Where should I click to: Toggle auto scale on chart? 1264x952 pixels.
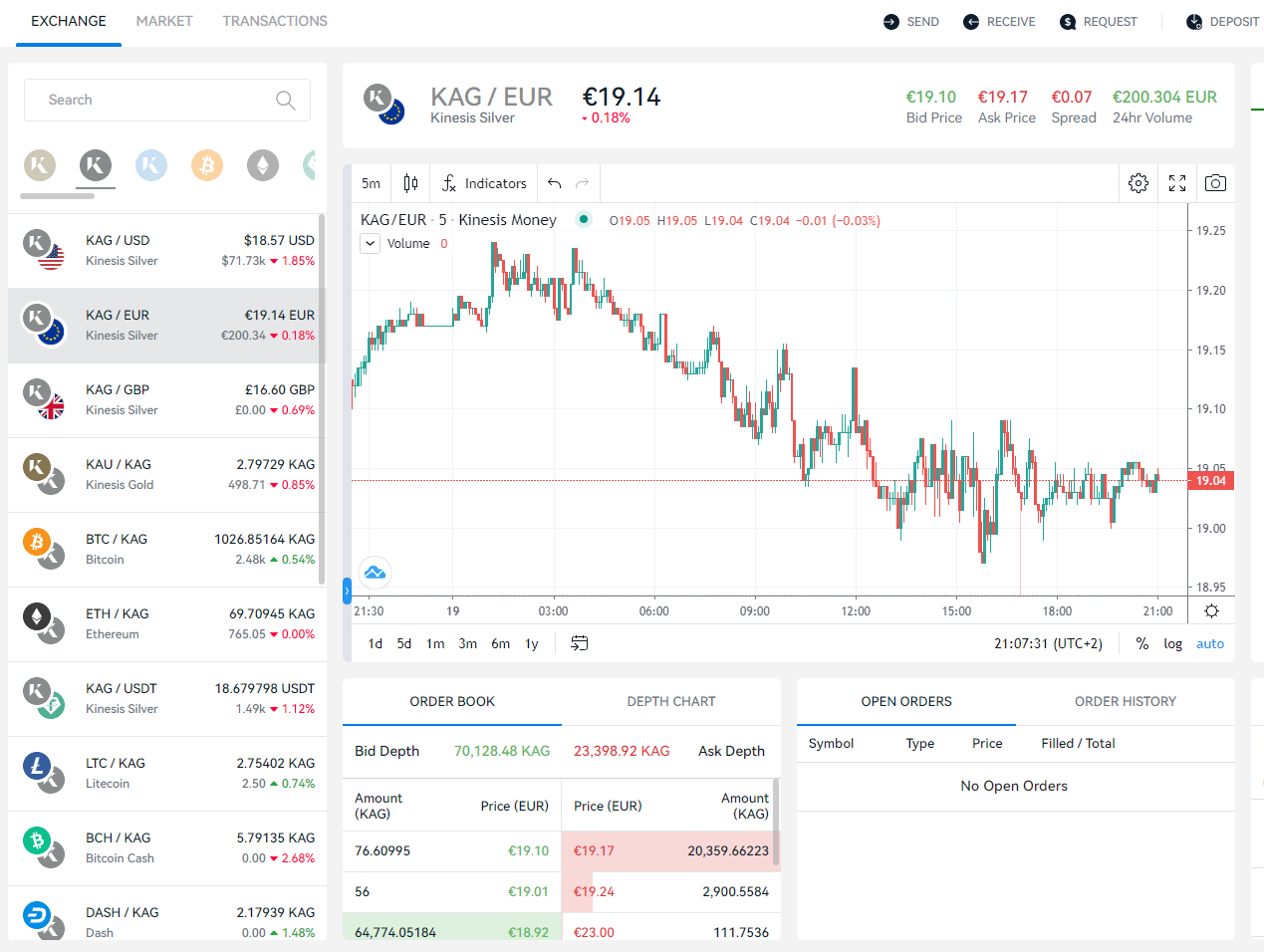(x=1210, y=643)
